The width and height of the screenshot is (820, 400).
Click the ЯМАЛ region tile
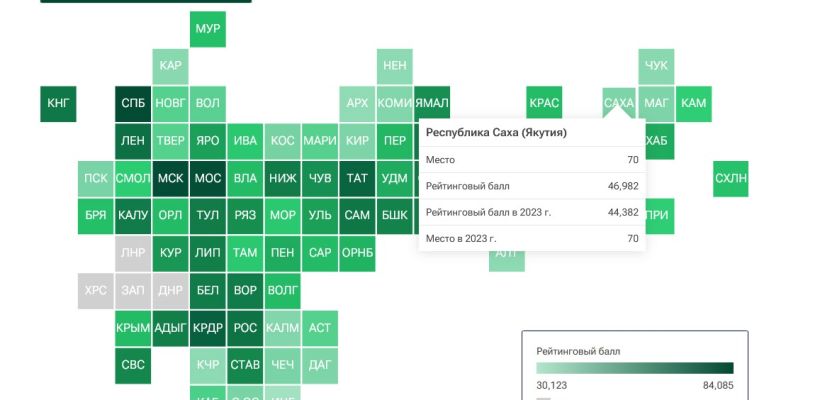point(432,103)
